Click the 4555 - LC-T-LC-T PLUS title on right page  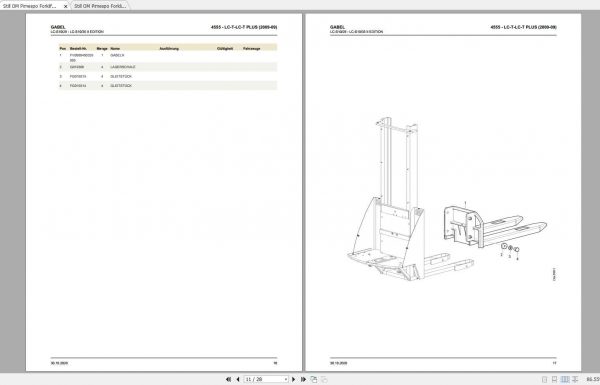(x=523, y=27)
